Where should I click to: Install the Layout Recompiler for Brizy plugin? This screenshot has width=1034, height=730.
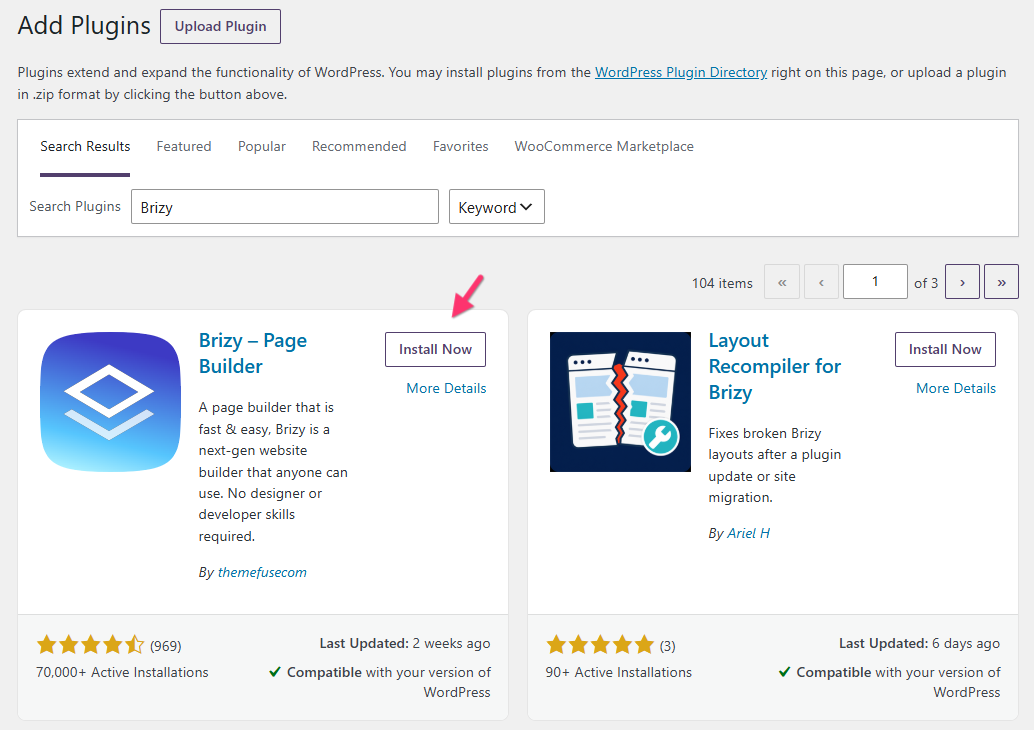coord(945,350)
